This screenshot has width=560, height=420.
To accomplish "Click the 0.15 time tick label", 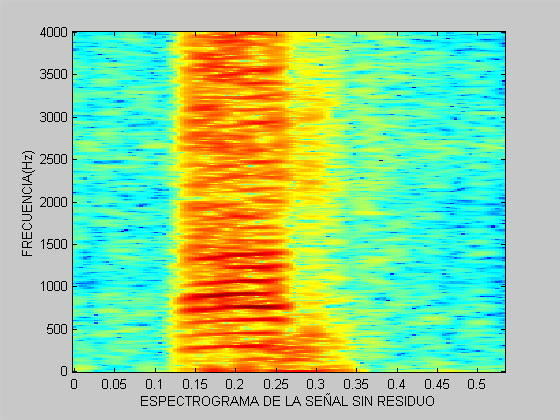I will [195, 384].
